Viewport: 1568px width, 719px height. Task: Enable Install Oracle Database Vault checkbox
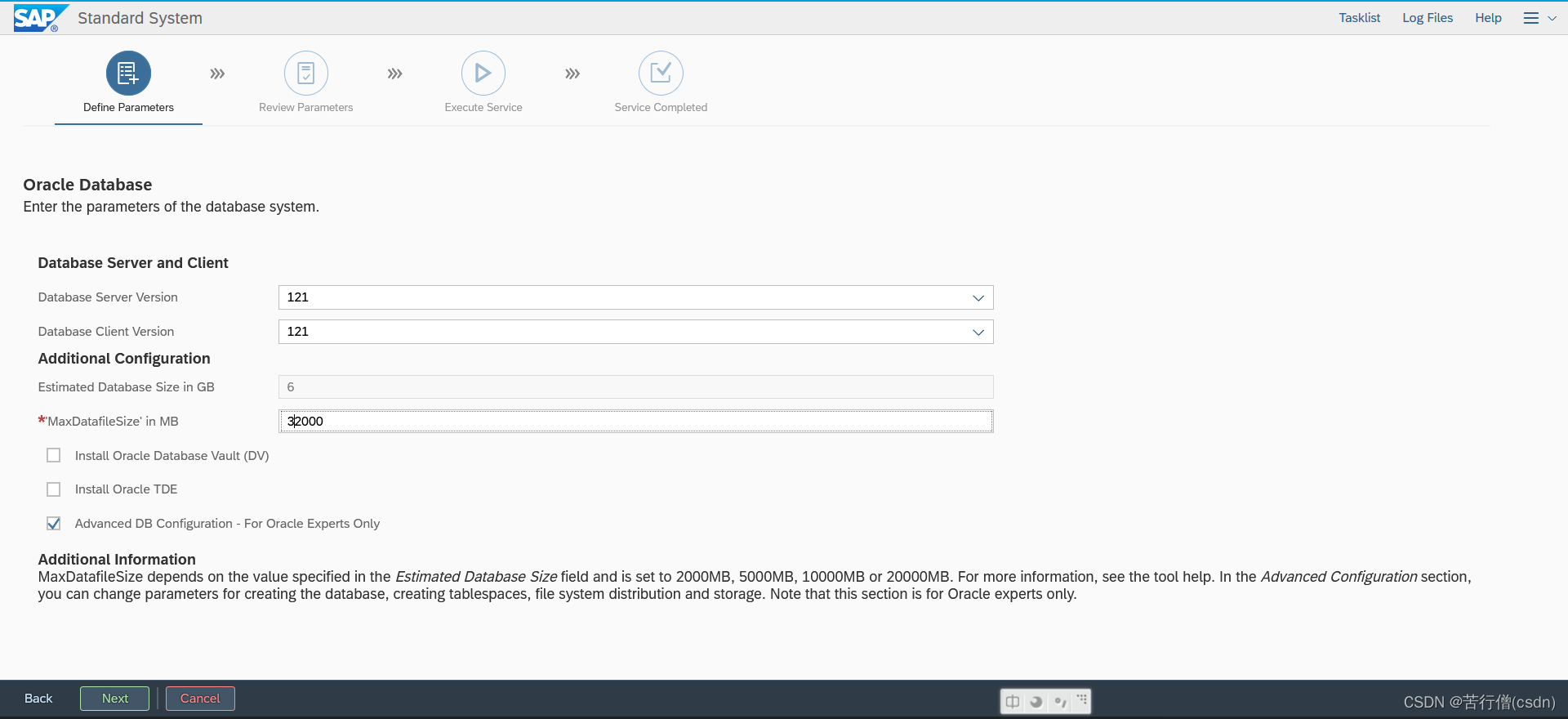[54, 455]
